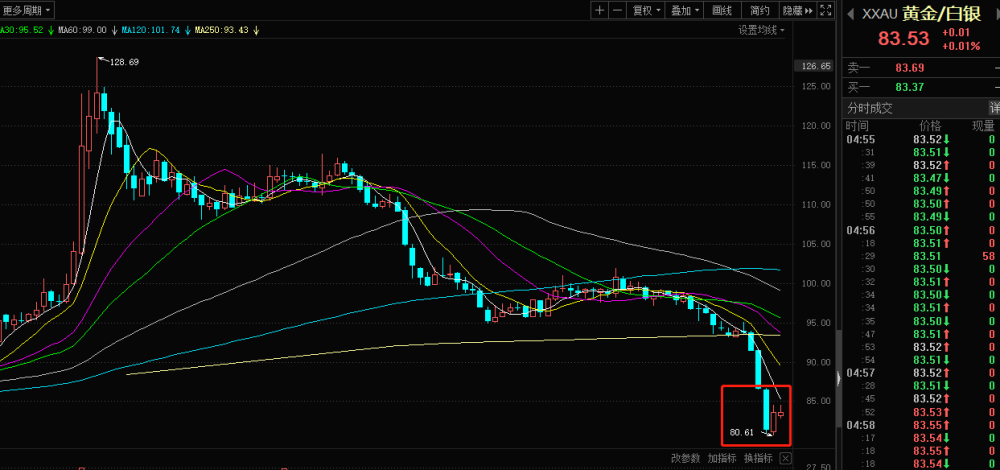The image size is (1000, 470).
Task: Select the MA250:93.43 label
Action: pos(221,29)
